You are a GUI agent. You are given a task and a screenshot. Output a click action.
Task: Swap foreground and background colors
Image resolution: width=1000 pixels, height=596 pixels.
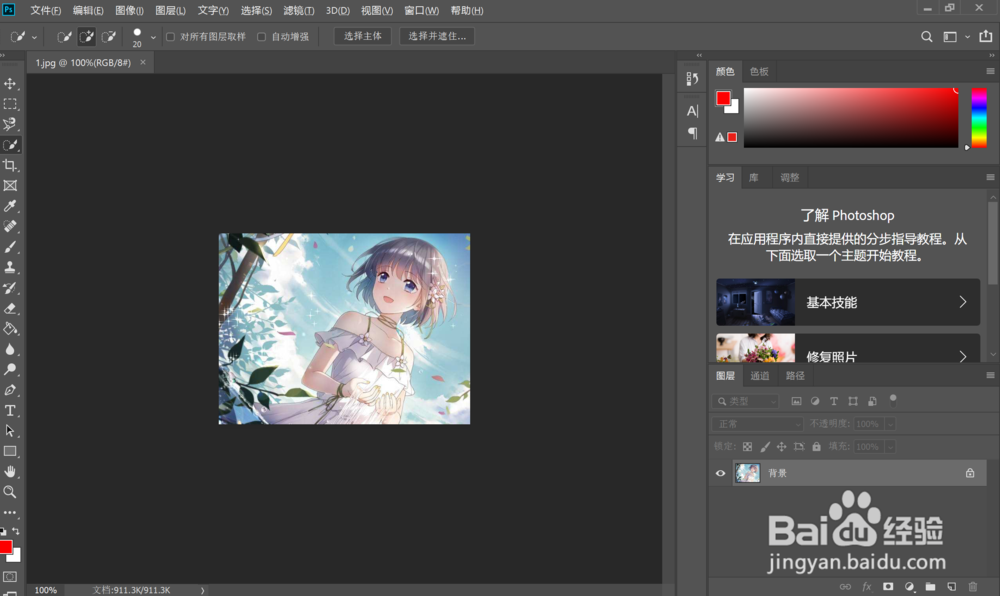click(16, 531)
